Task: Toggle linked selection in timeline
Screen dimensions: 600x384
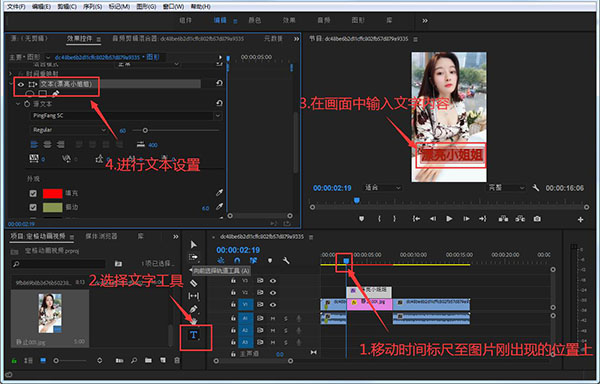Action: (x=253, y=260)
